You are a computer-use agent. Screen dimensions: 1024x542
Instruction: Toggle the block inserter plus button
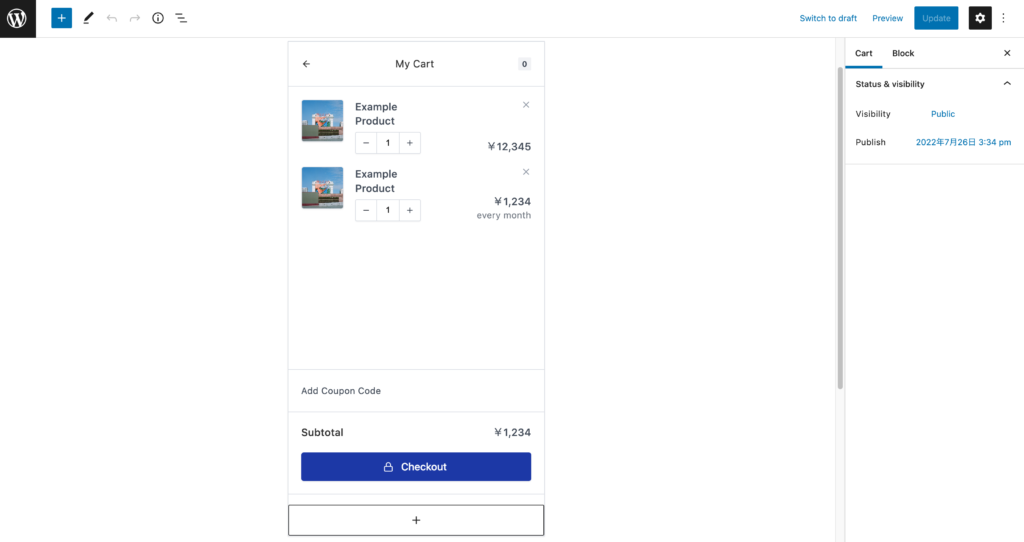[61, 18]
